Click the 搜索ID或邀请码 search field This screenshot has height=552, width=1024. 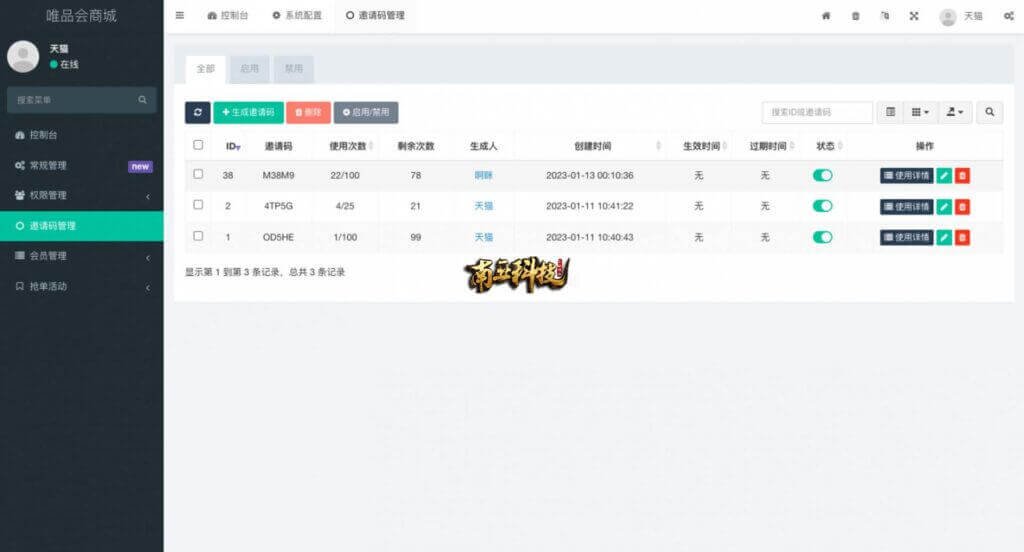pyautogui.click(x=816, y=113)
